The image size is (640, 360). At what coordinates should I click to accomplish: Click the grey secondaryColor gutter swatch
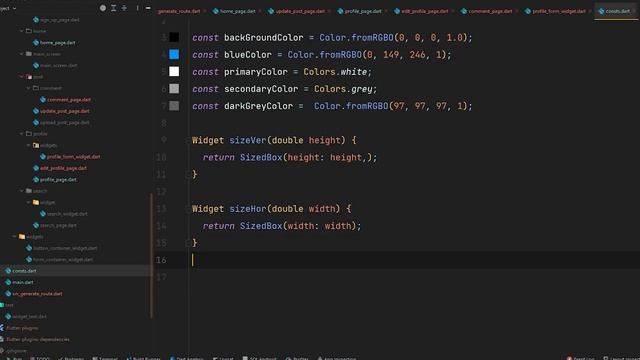pyautogui.click(x=174, y=89)
